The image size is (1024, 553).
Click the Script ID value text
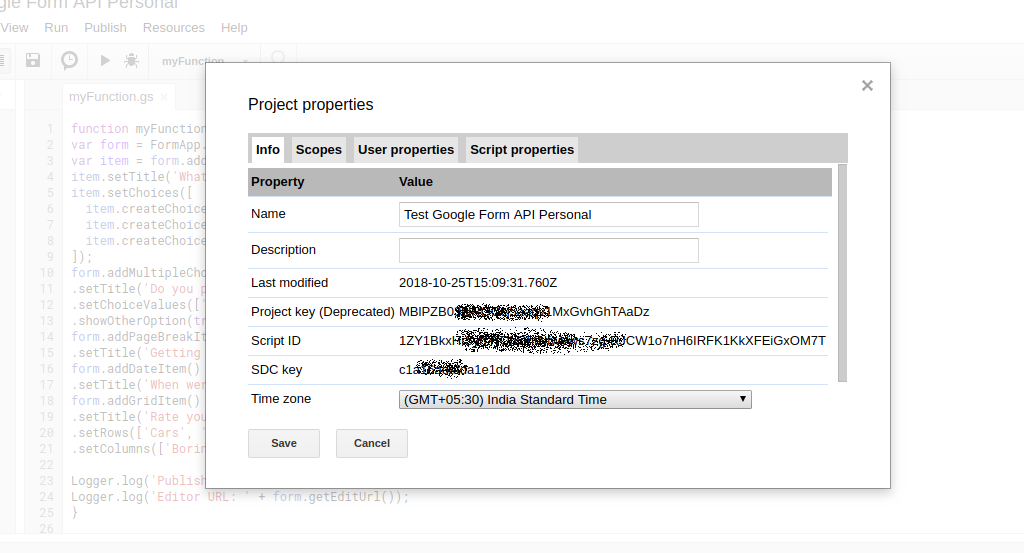pos(613,341)
